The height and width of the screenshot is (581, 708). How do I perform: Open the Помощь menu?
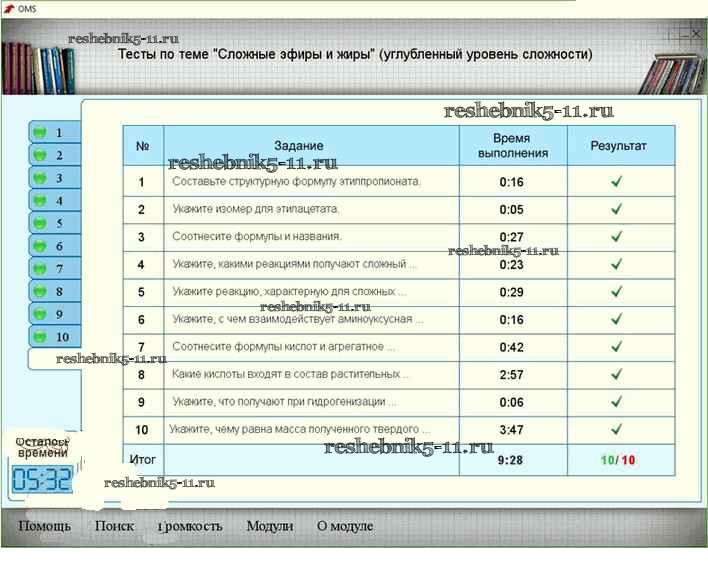45,526
